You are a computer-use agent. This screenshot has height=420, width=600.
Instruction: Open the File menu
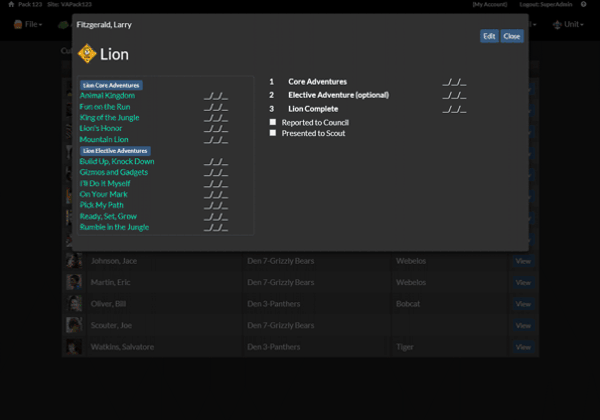[28, 24]
